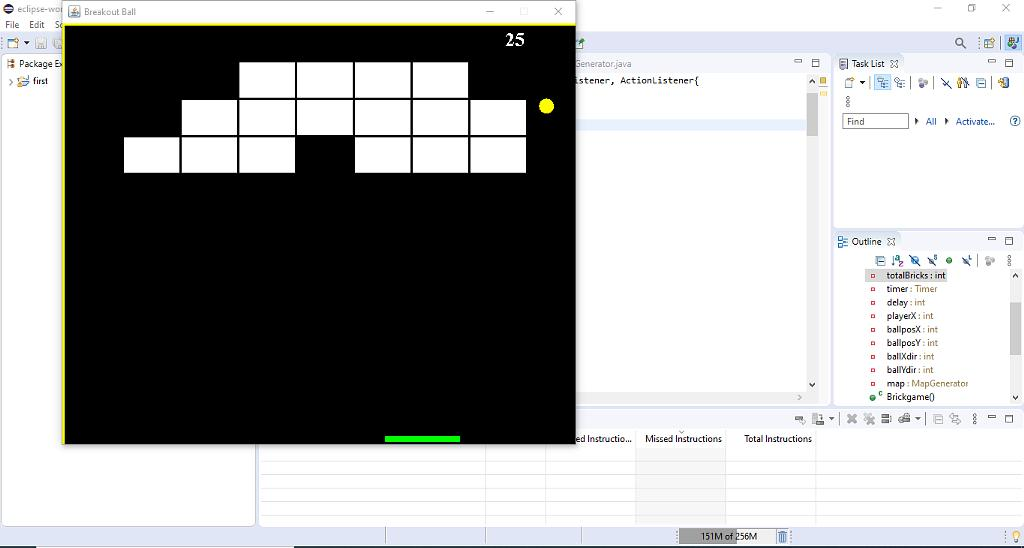Toggle Categorized presentation in Task List
Image resolution: width=1024 pixels, height=548 pixels.
pyautogui.click(x=882, y=83)
